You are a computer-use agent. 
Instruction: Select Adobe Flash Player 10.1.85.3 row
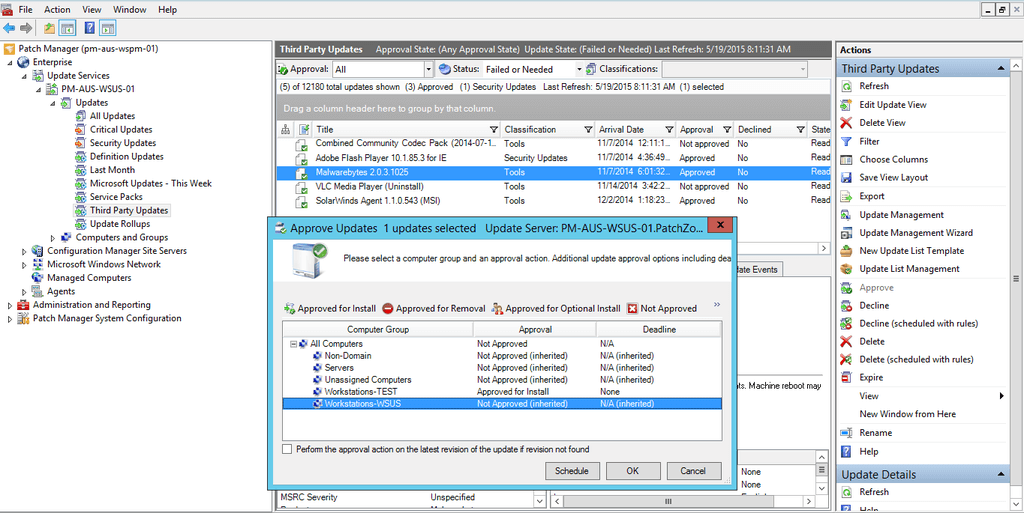point(554,158)
